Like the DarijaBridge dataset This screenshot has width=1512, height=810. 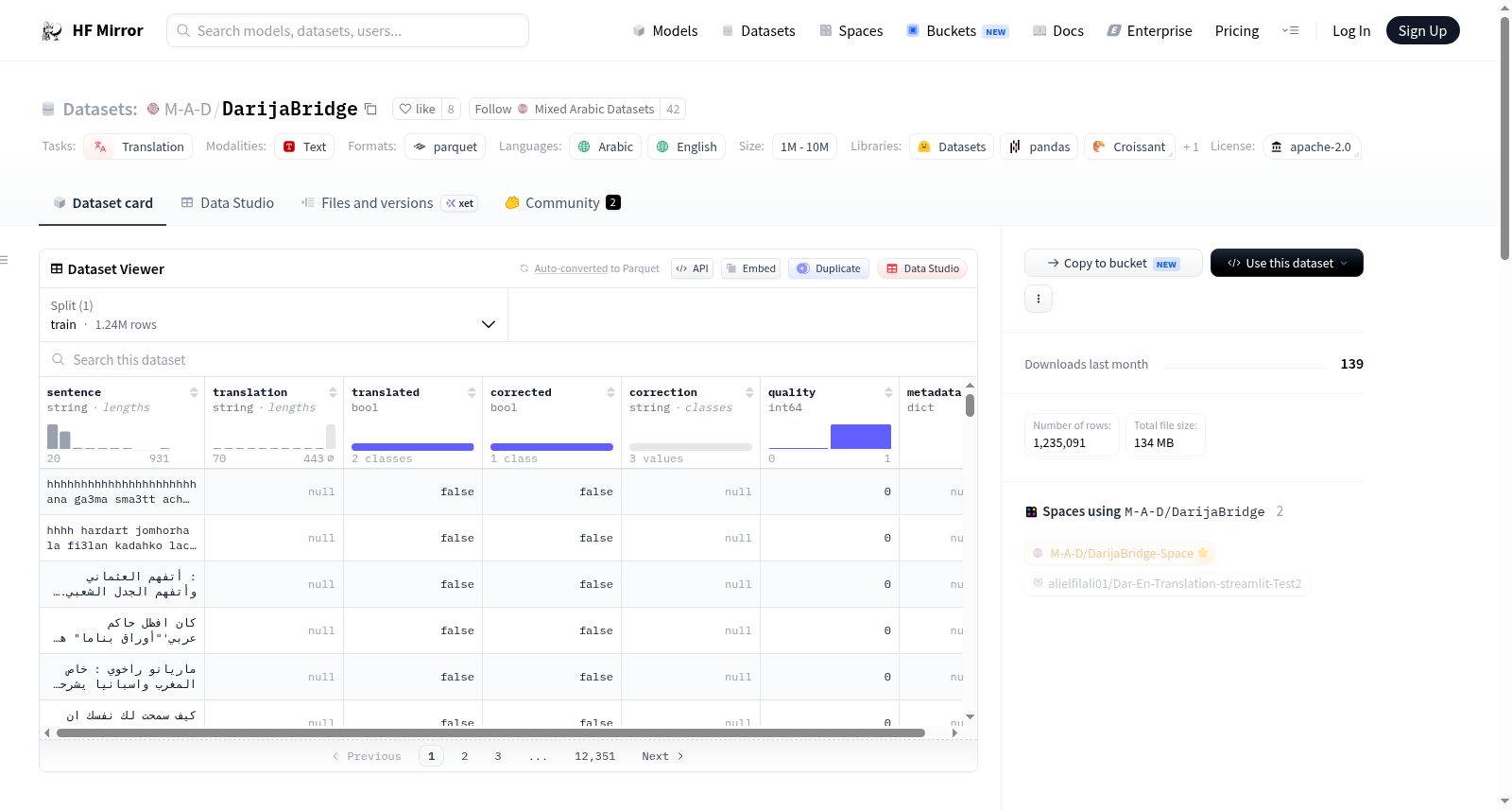point(417,109)
